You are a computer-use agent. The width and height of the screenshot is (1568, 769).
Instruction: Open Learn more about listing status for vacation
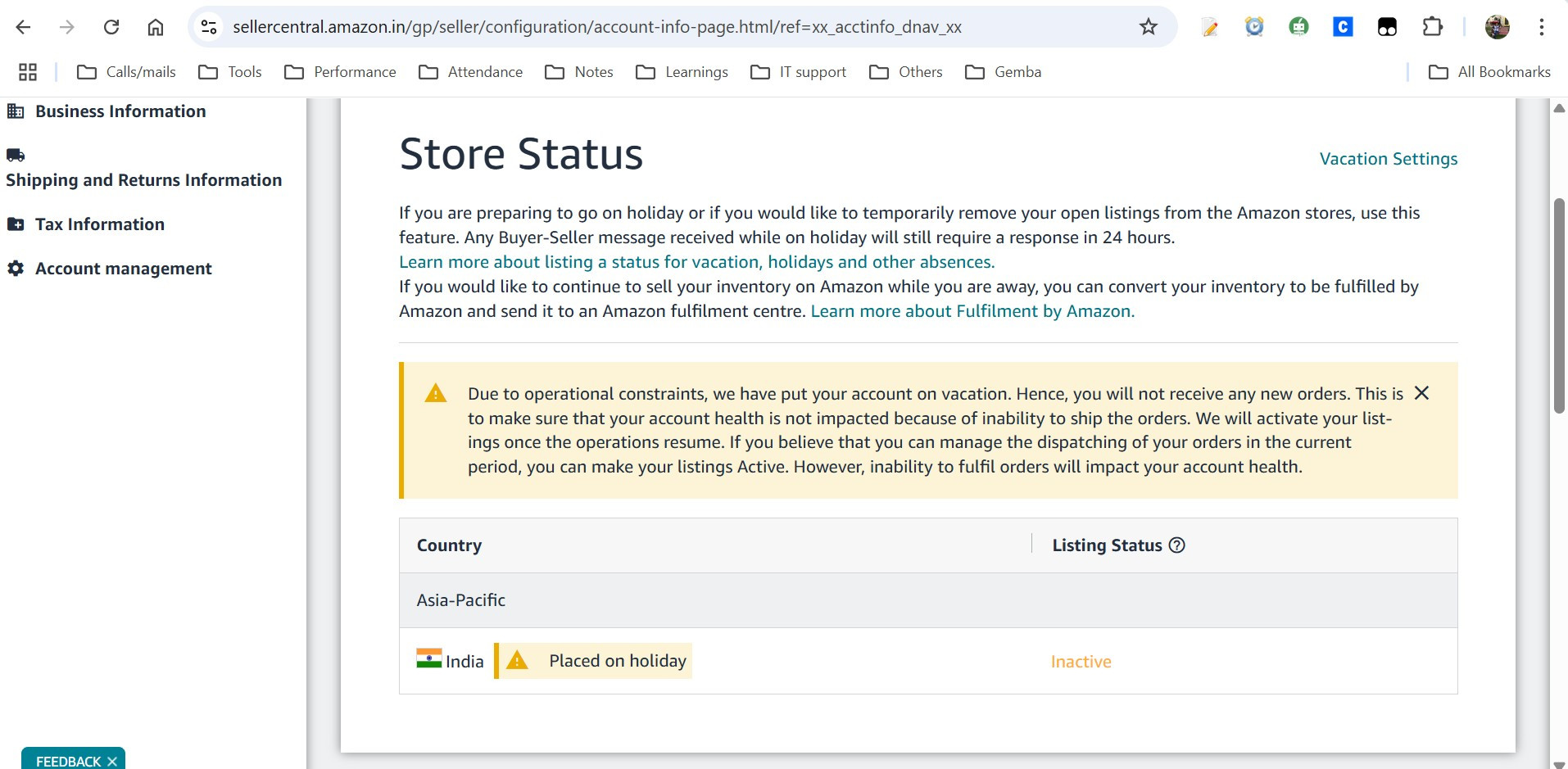point(697,262)
